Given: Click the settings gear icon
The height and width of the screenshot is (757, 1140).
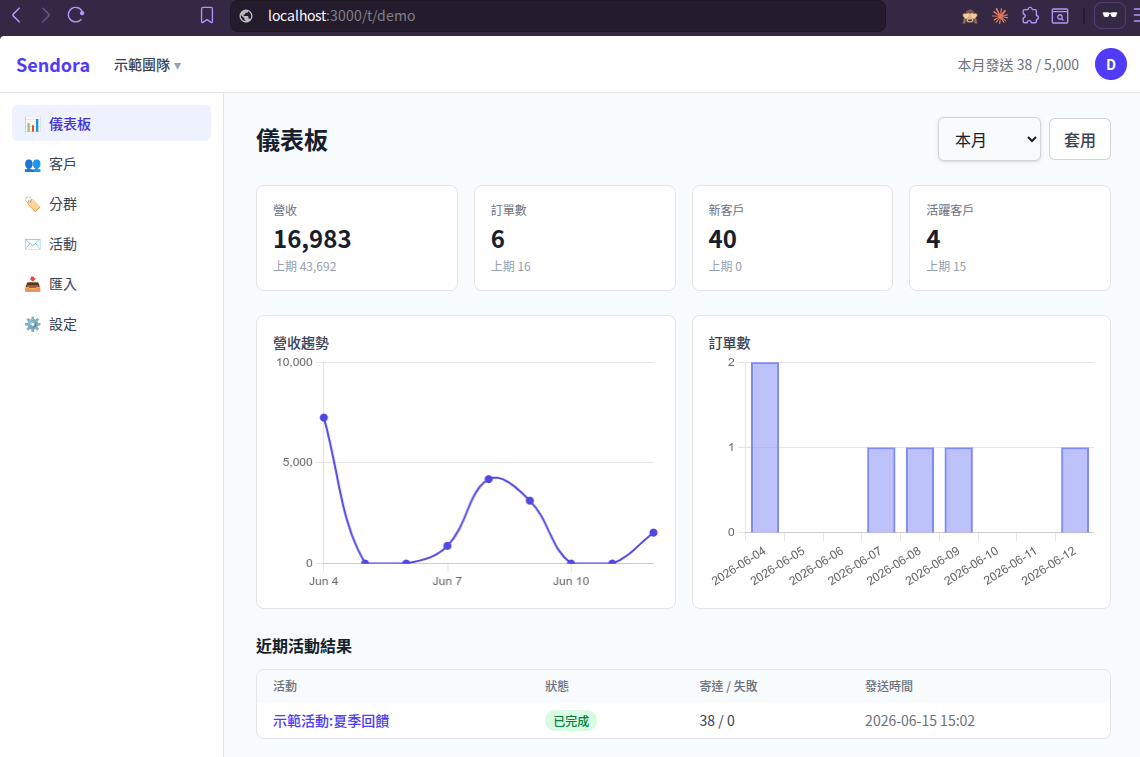Looking at the screenshot, I should pos(32,324).
